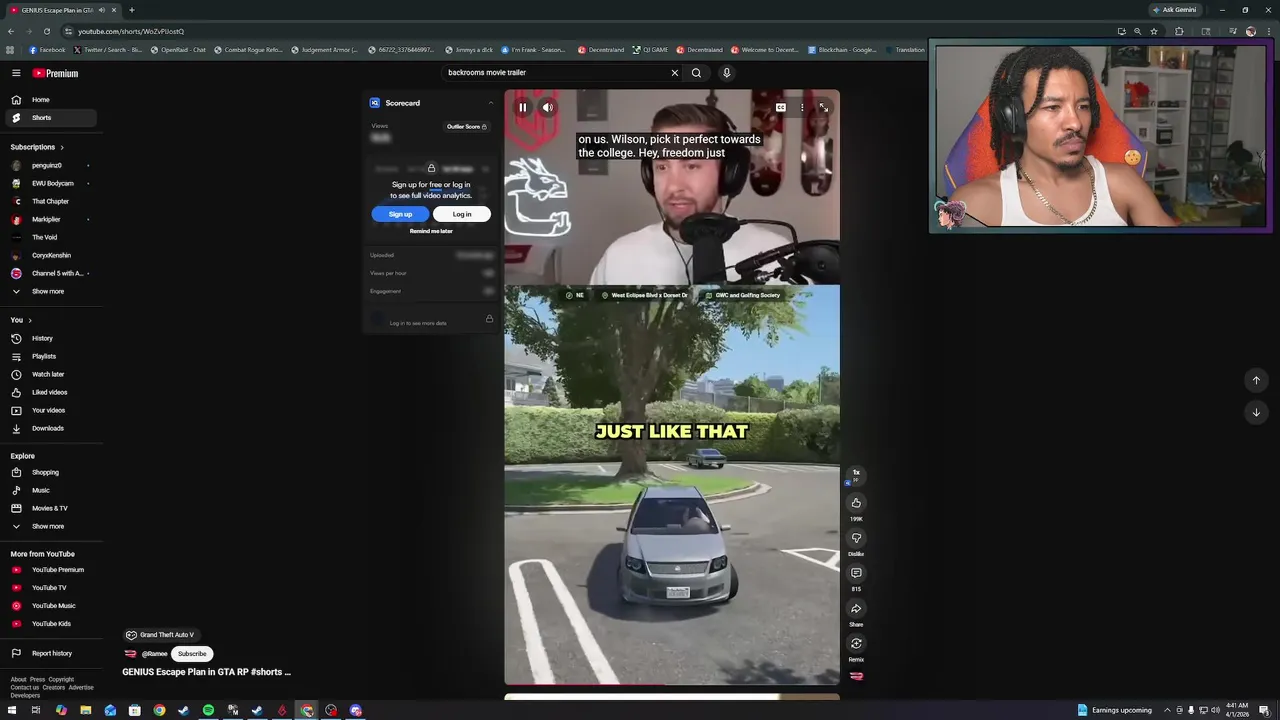
Task: Remix this Short
Action: tap(856, 643)
